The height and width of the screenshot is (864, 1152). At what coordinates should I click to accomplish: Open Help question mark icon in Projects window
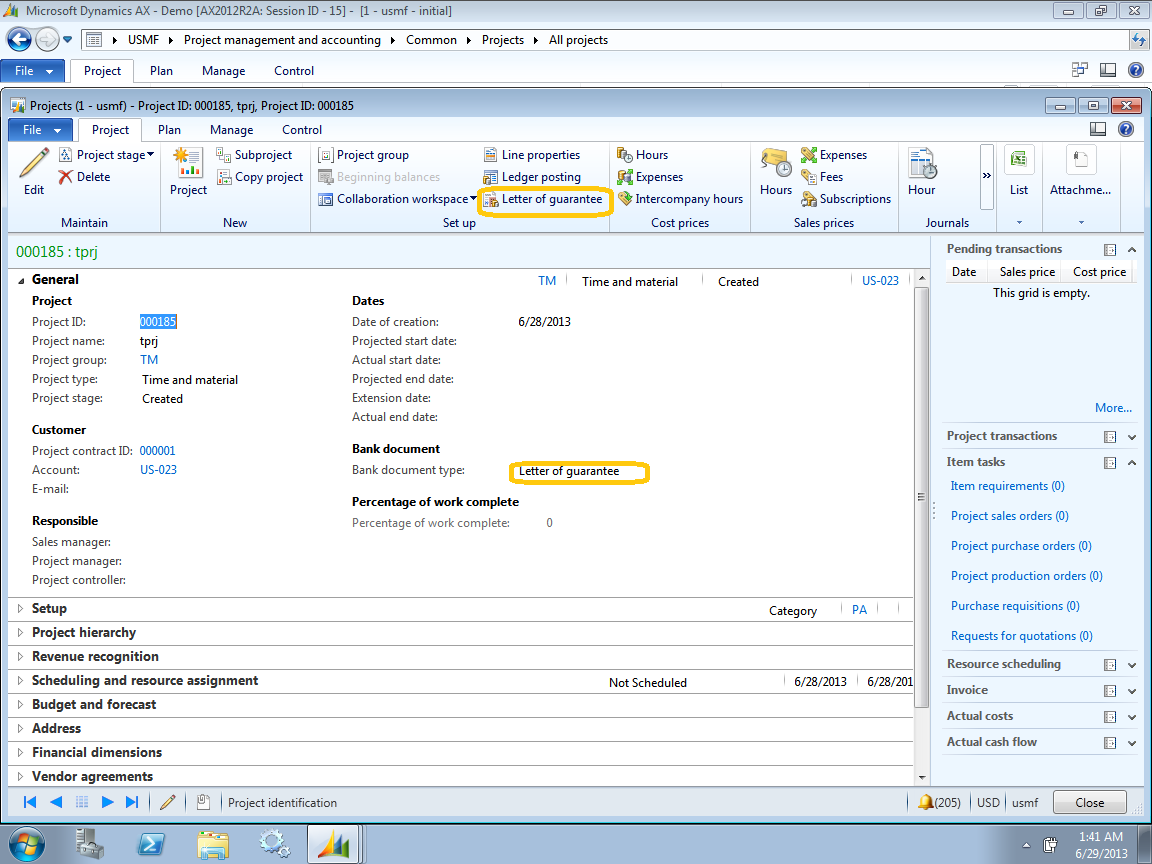tap(1126, 129)
